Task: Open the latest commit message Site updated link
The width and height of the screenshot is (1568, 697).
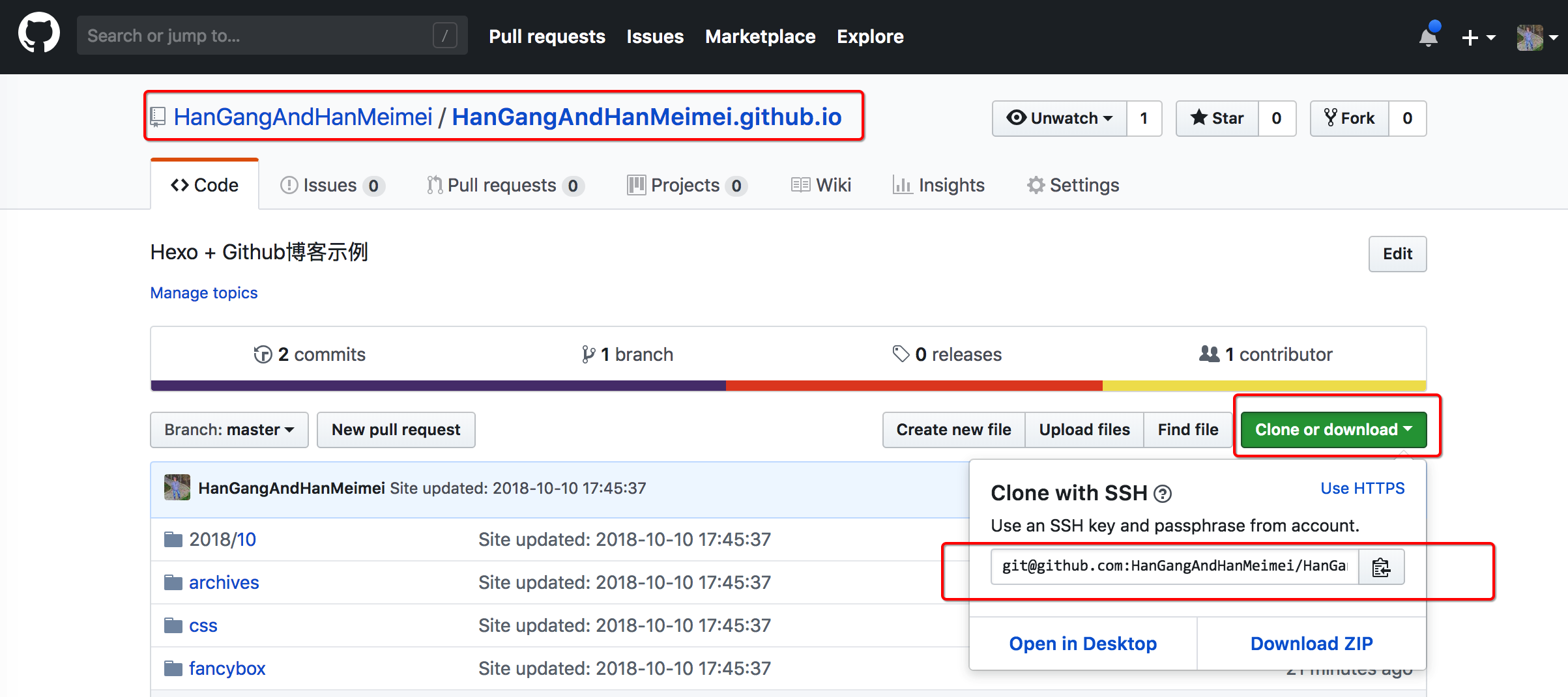Action: click(518, 488)
